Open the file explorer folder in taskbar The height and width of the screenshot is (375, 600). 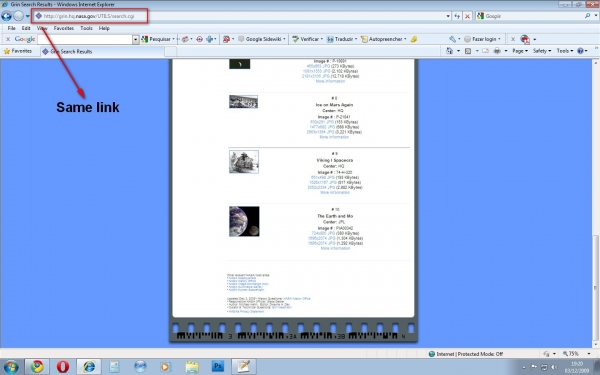point(192,367)
